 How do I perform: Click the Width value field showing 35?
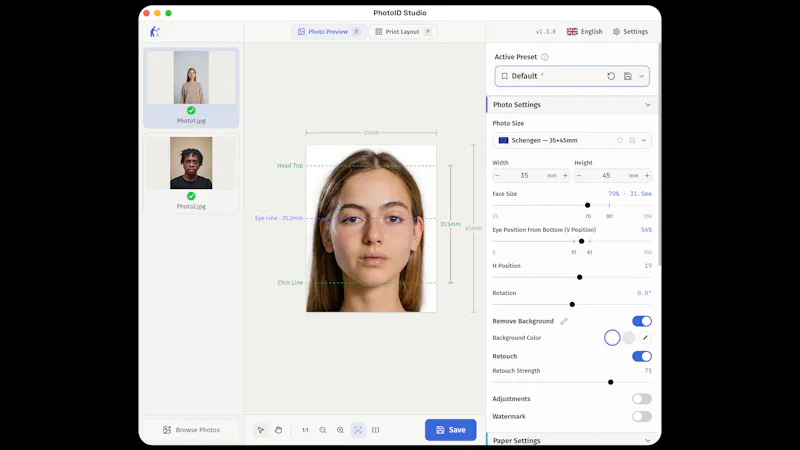524,176
